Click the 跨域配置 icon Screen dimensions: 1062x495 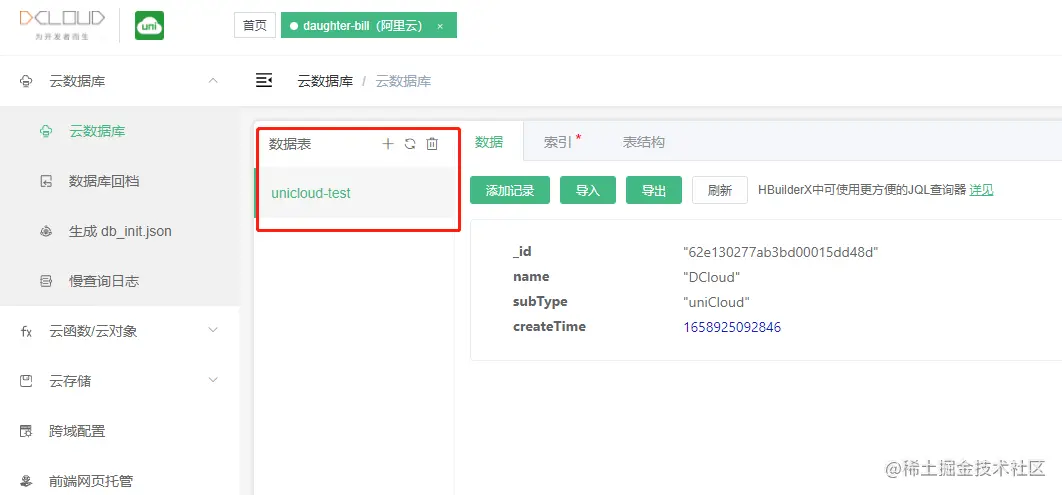point(26,431)
